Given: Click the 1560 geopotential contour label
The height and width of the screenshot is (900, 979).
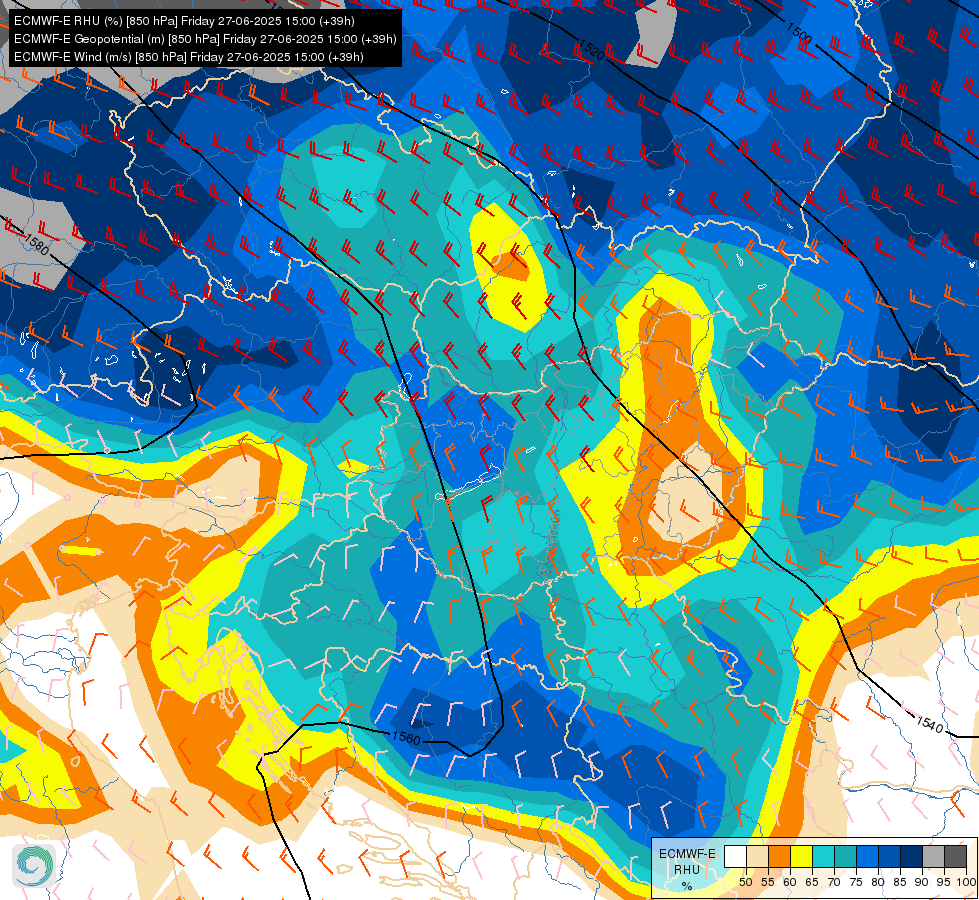Looking at the screenshot, I should click(x=406, y=738).
